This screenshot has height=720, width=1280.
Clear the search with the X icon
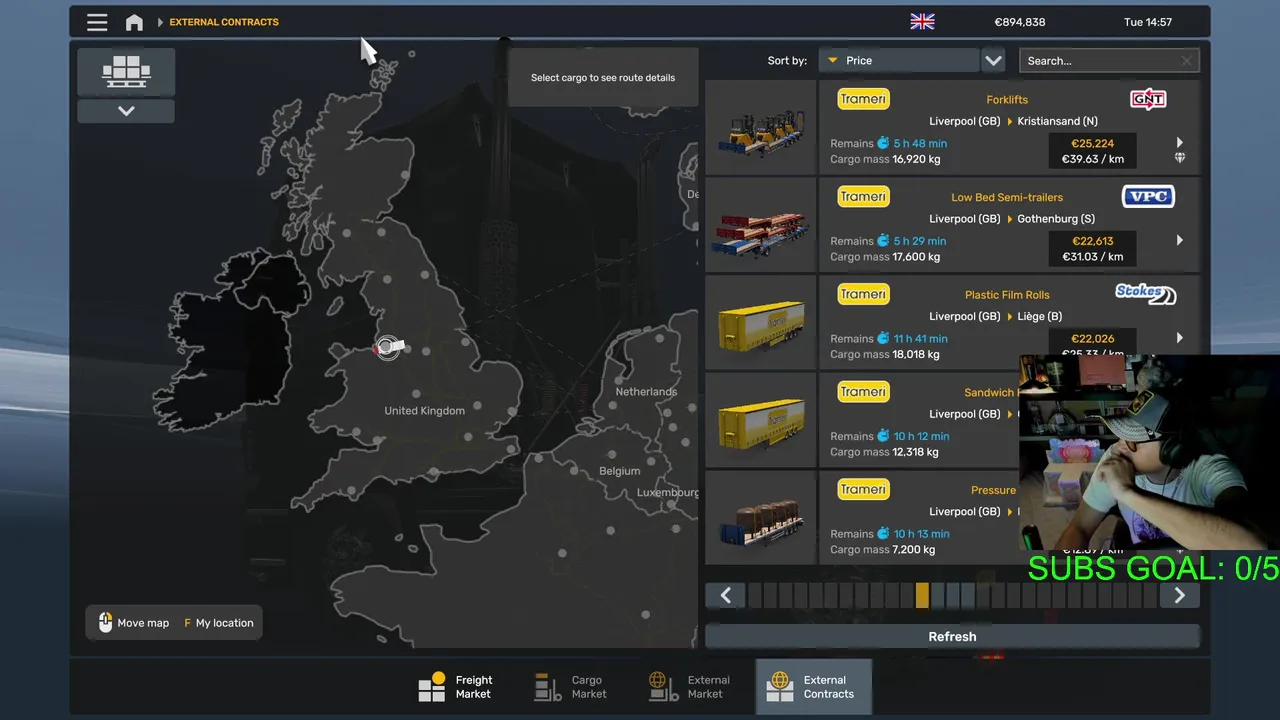[x=1187, y=61]
